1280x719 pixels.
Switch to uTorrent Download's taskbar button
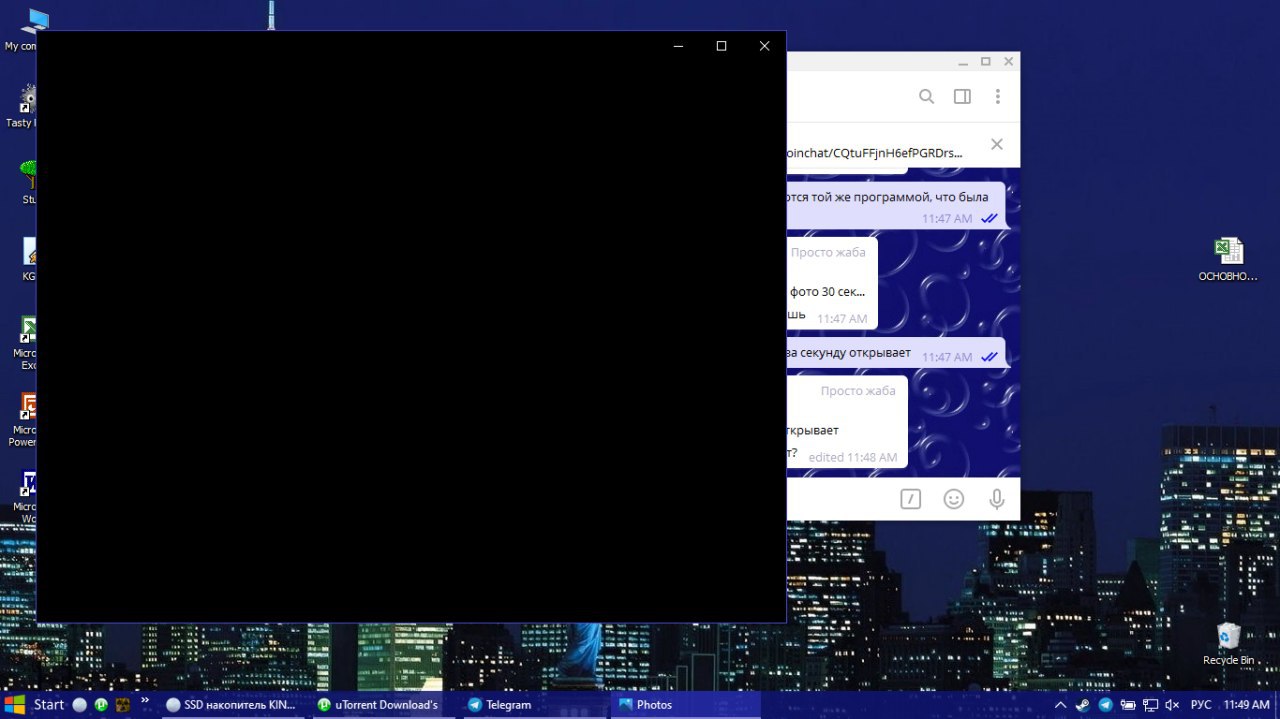(384, 705)
